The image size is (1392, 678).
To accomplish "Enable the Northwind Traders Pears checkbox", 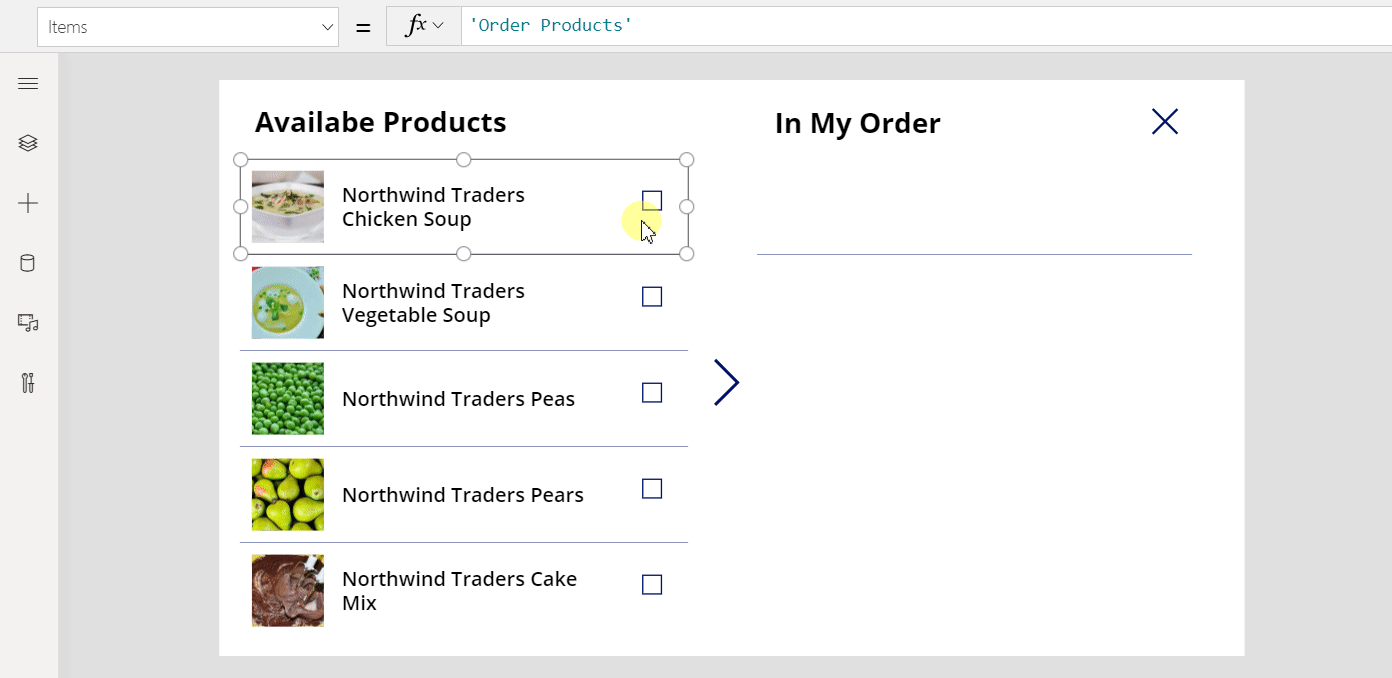I will coord(652,489).
